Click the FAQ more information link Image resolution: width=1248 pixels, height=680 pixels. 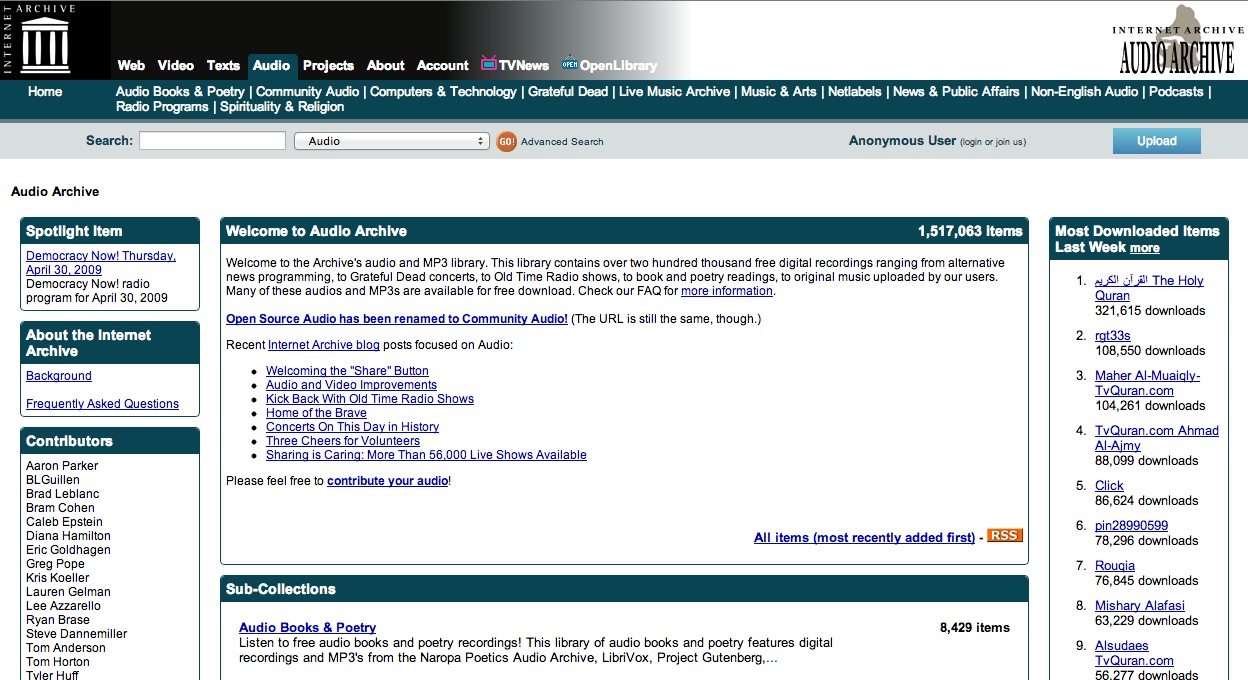pyautogui.click(x=727, y=291)
